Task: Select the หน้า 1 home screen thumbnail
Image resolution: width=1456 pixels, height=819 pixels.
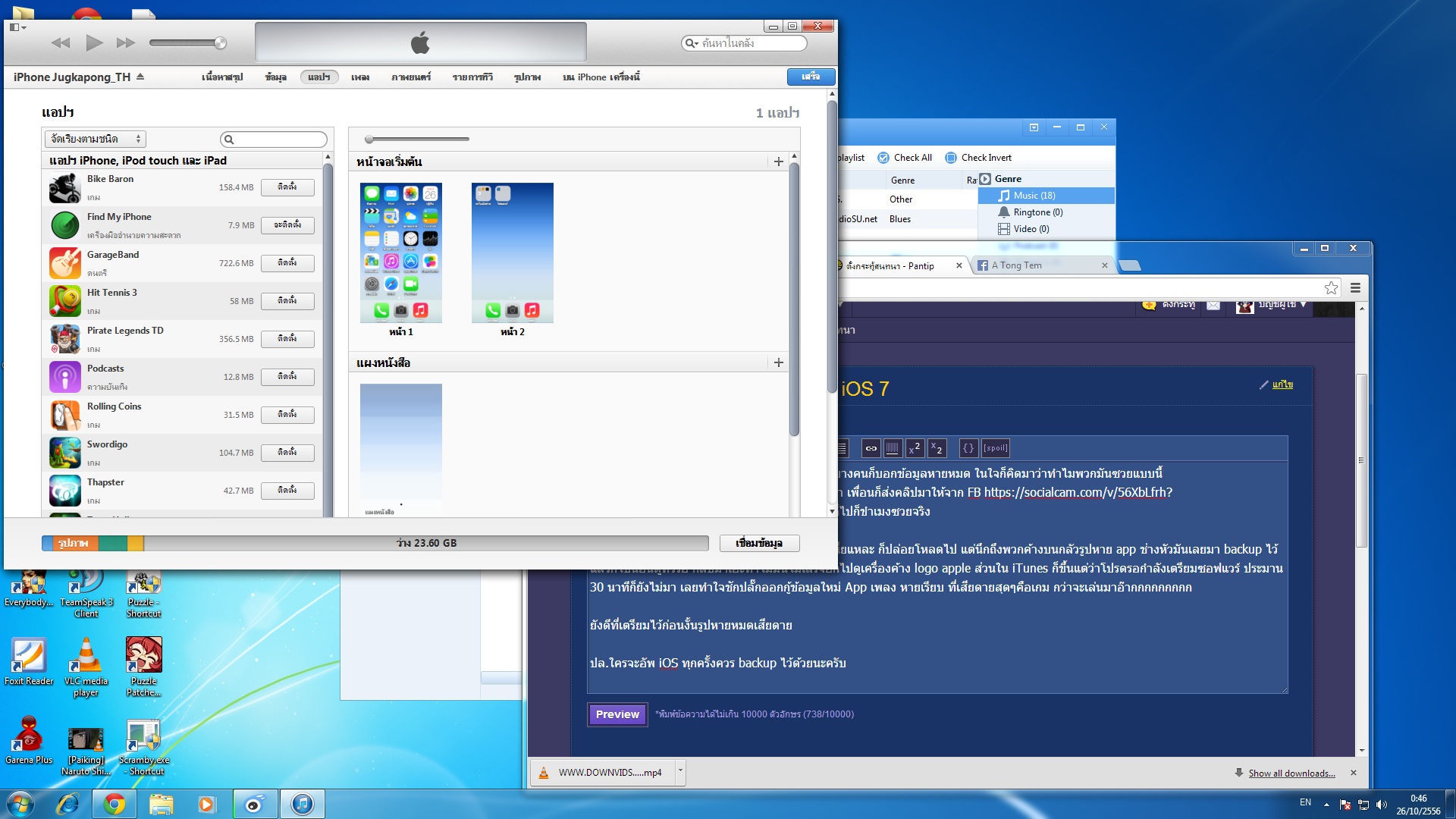Action: [x=401, y=253]
